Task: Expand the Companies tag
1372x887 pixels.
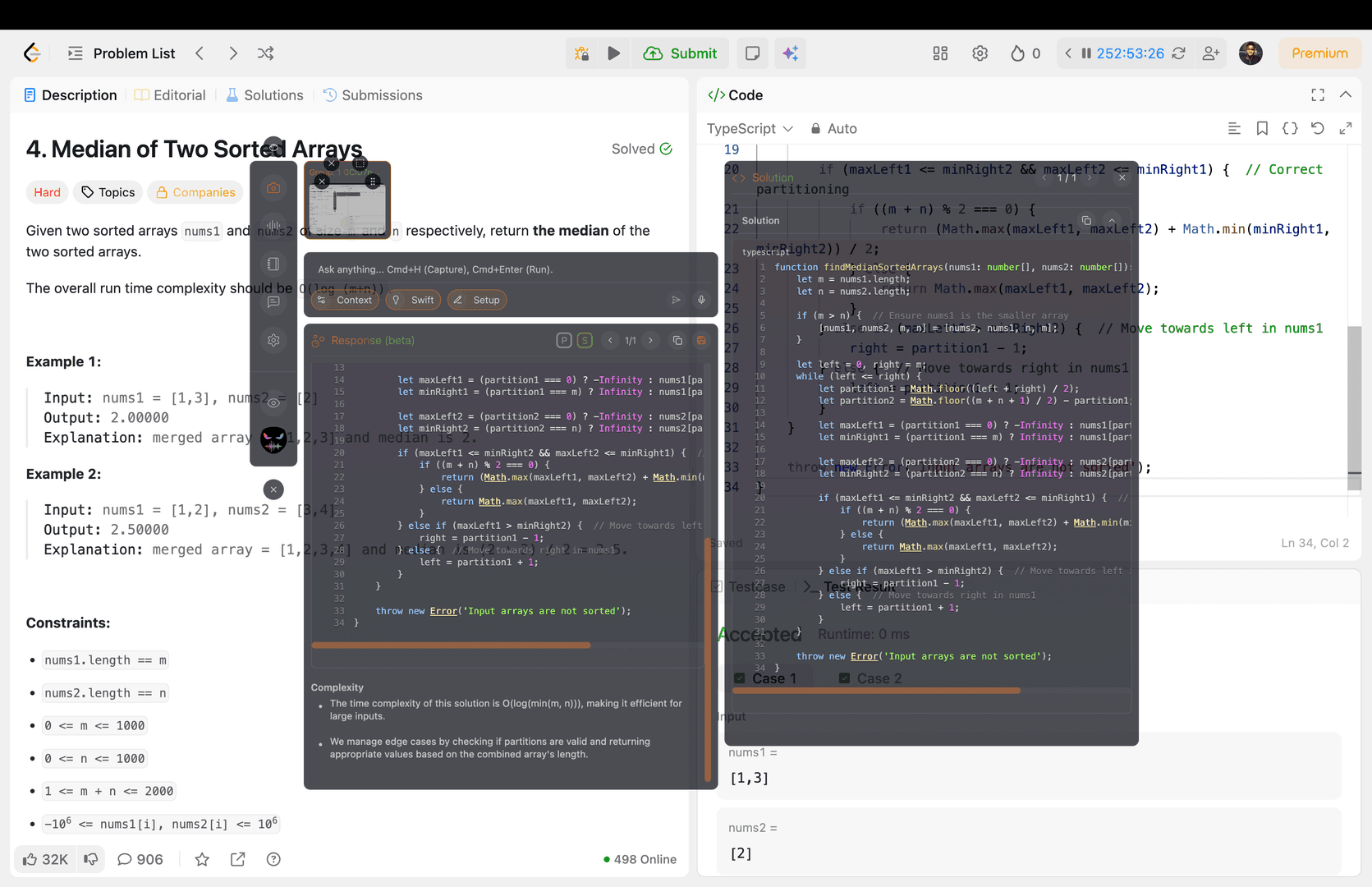Action: [x=195, y=192]
